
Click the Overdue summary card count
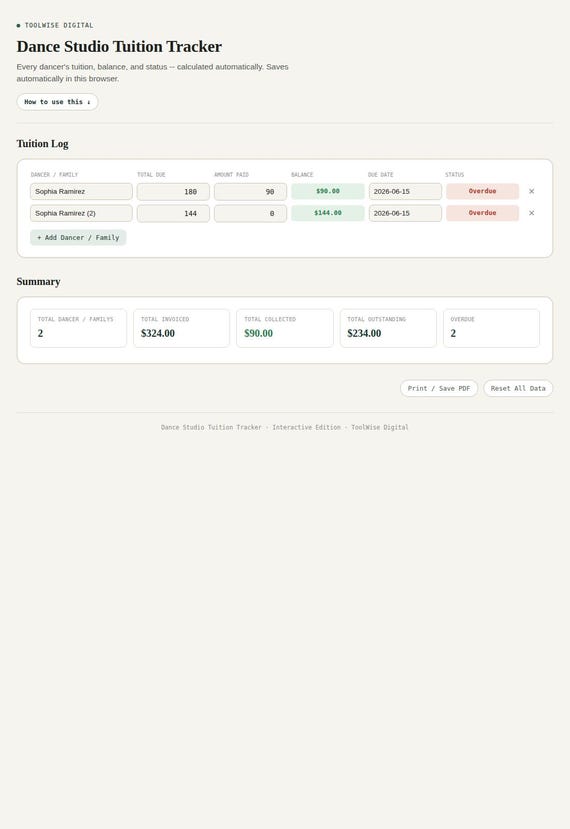click(453, 334)
